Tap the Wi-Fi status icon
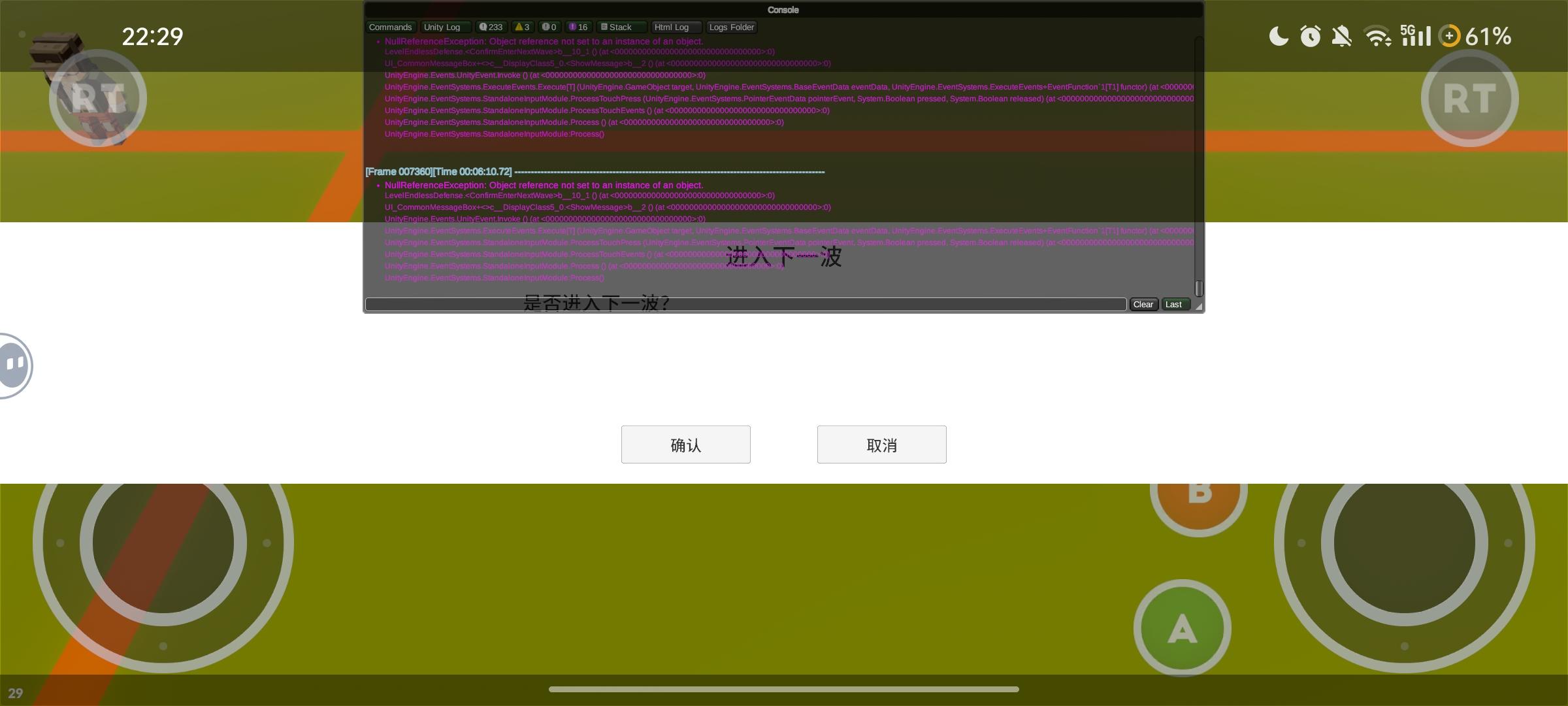This screenshot has height=706, width=1568. point(1377,36)
